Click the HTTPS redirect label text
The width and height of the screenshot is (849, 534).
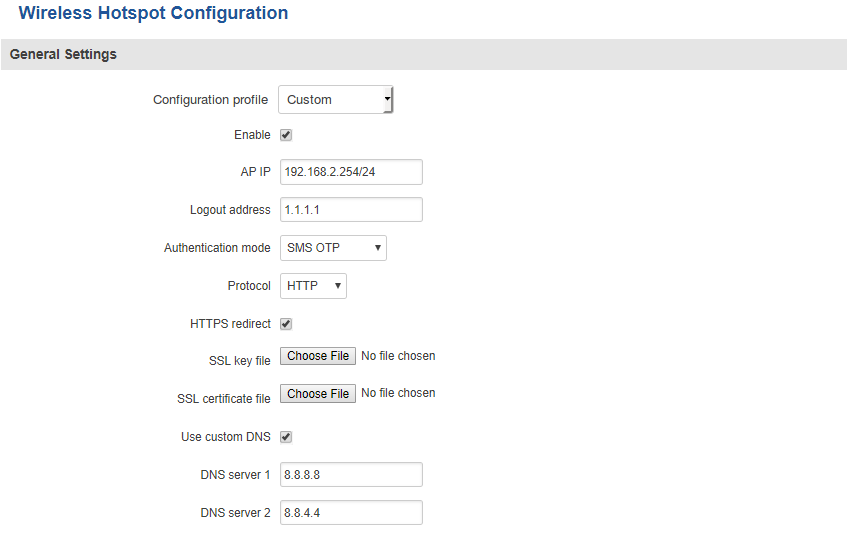230,324
